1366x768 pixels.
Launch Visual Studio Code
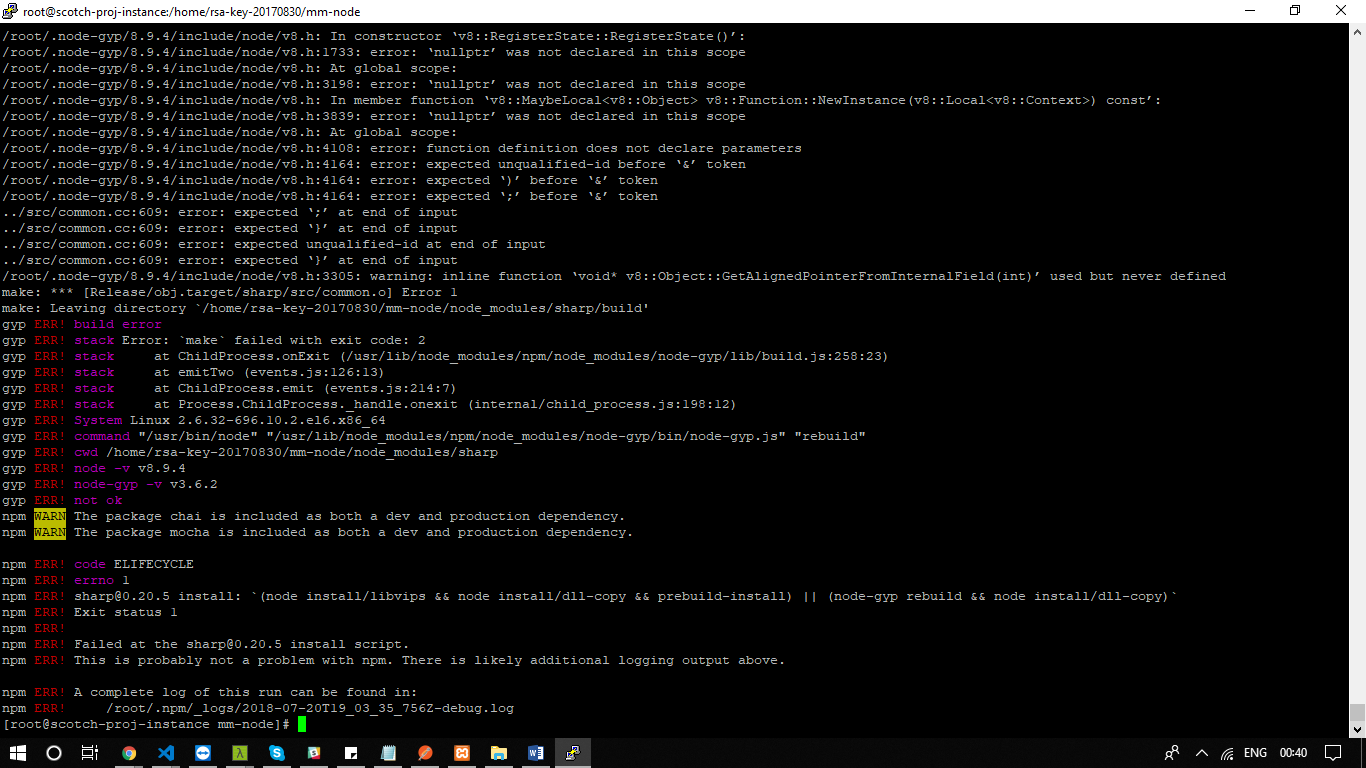[x=166, y=752]
